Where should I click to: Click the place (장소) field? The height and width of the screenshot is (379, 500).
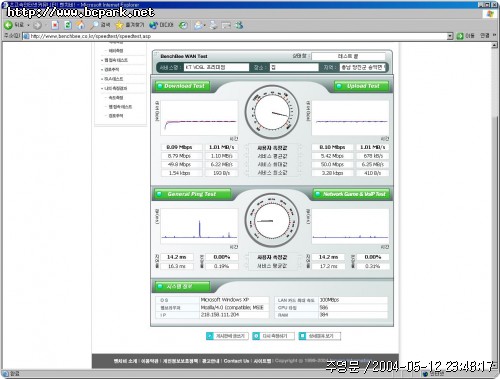click(294, 67)
